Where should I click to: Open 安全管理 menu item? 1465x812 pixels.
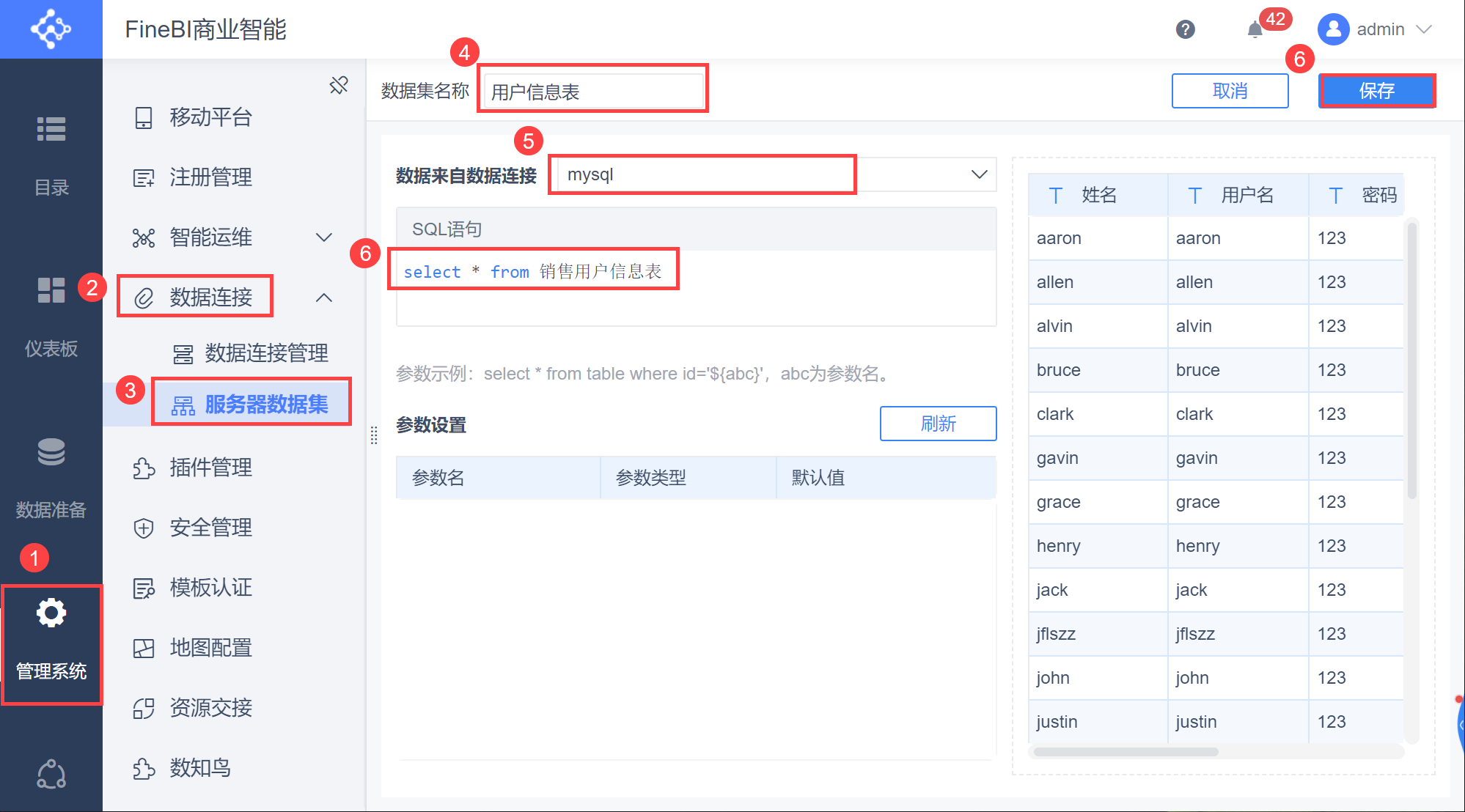[211, 528]
